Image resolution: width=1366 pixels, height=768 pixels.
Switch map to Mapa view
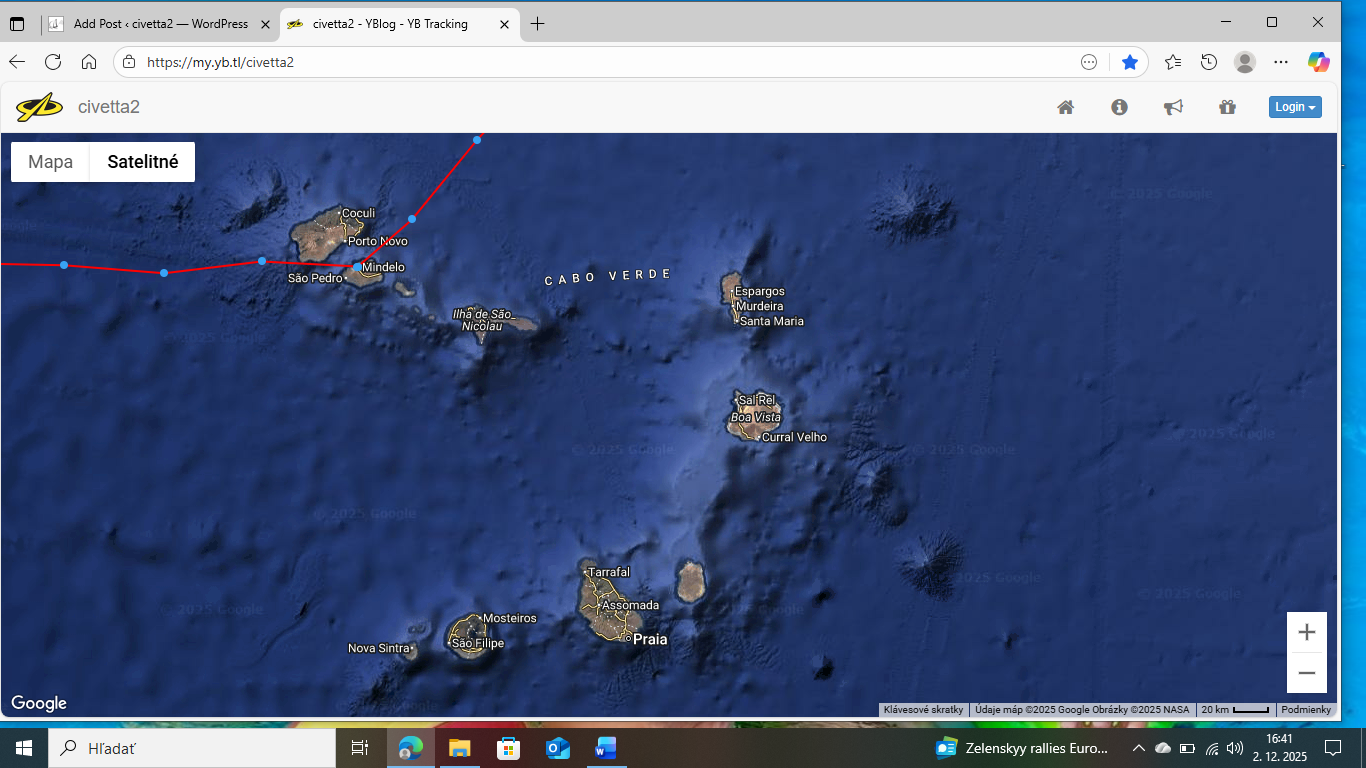[x=50, y=162]
